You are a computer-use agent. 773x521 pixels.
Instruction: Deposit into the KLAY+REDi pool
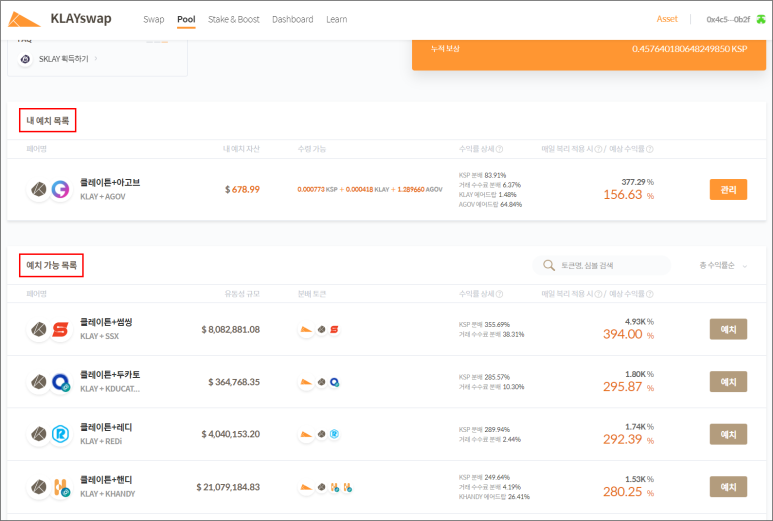(728, 434)
